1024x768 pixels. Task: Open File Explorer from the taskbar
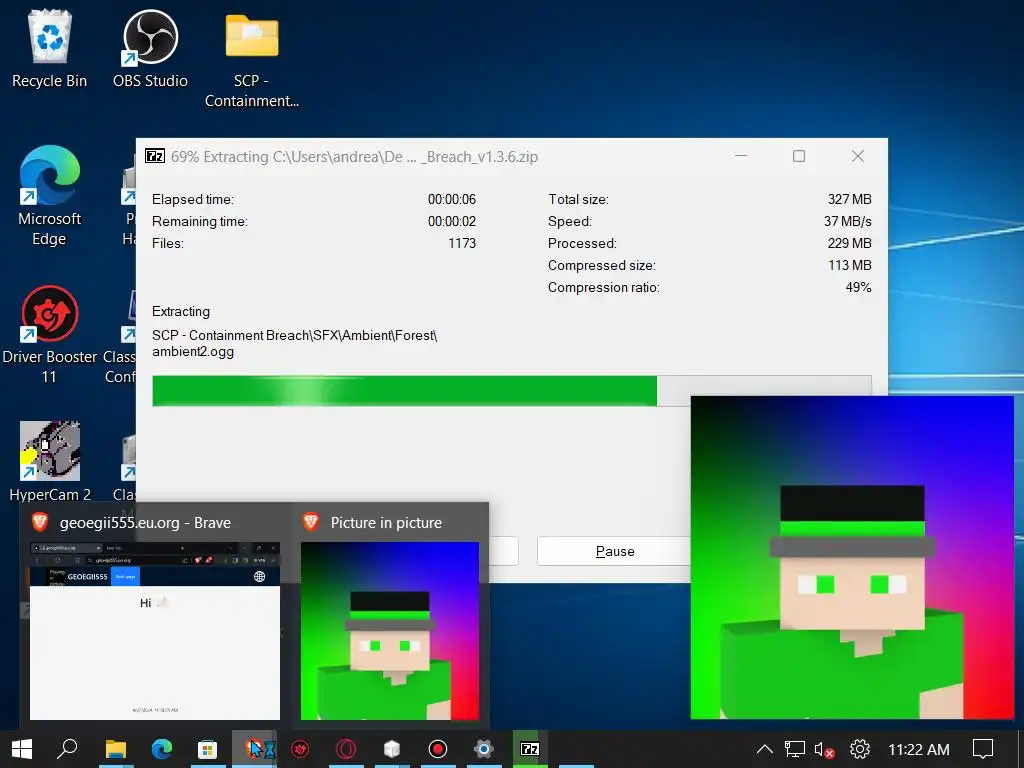pyautogui.click(x=116, y=749)
